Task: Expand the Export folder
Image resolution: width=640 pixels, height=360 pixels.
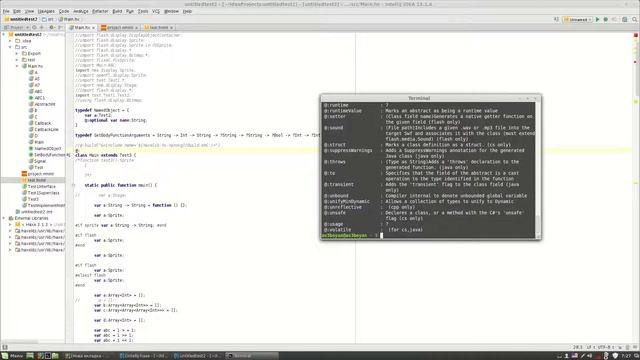Action: click(17, 53)
